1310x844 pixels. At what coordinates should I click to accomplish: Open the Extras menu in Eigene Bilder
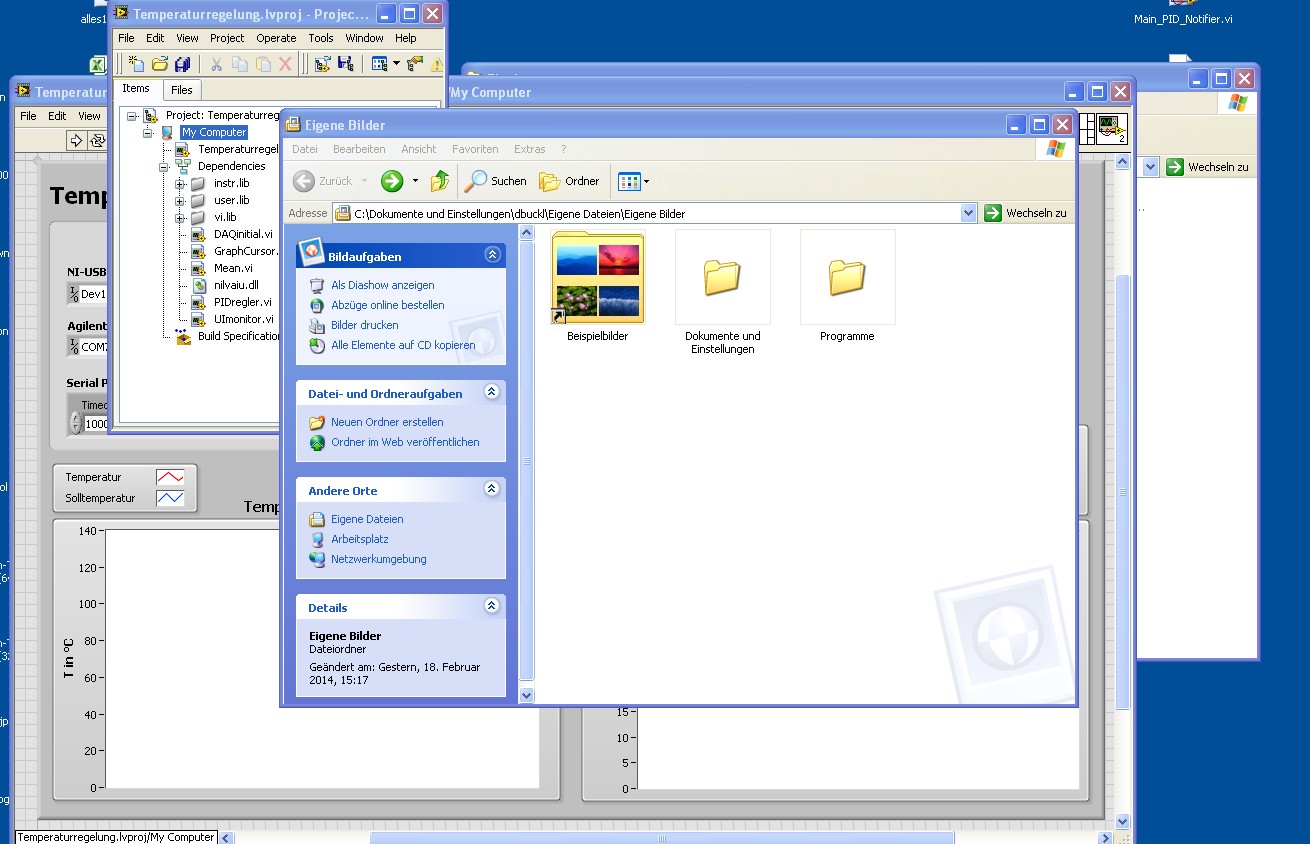(530, 149)
